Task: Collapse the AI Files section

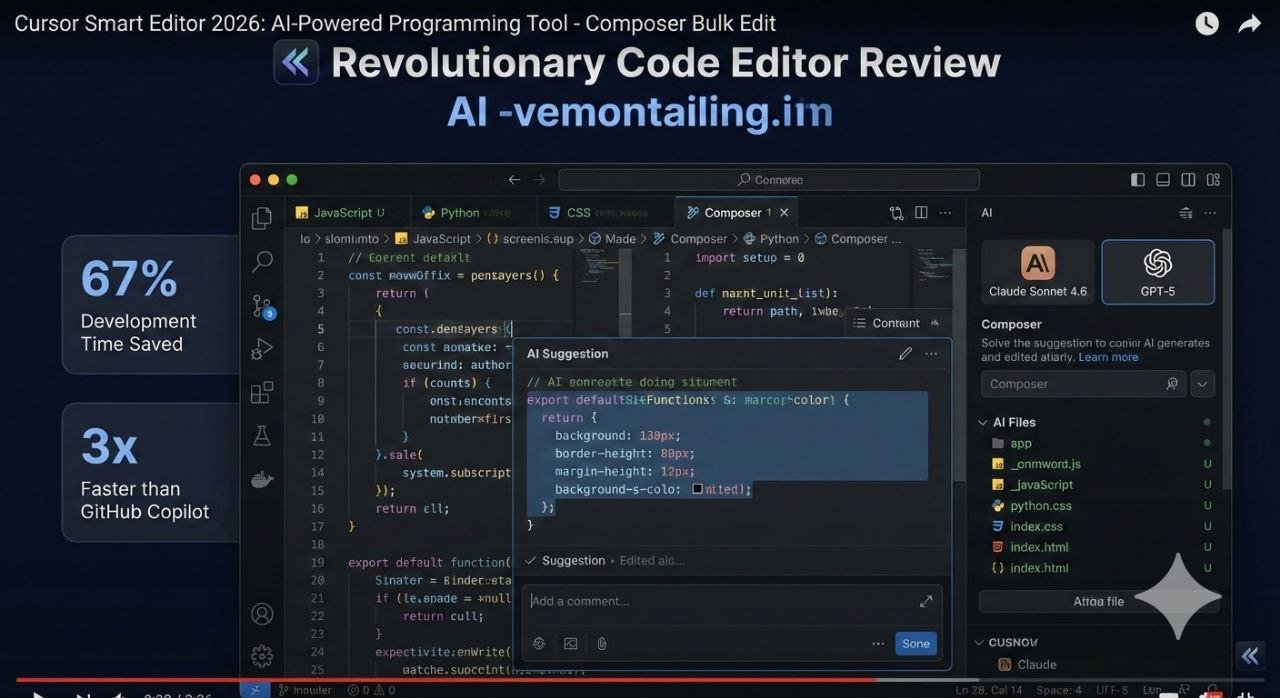Action: [x=983, y=423]
